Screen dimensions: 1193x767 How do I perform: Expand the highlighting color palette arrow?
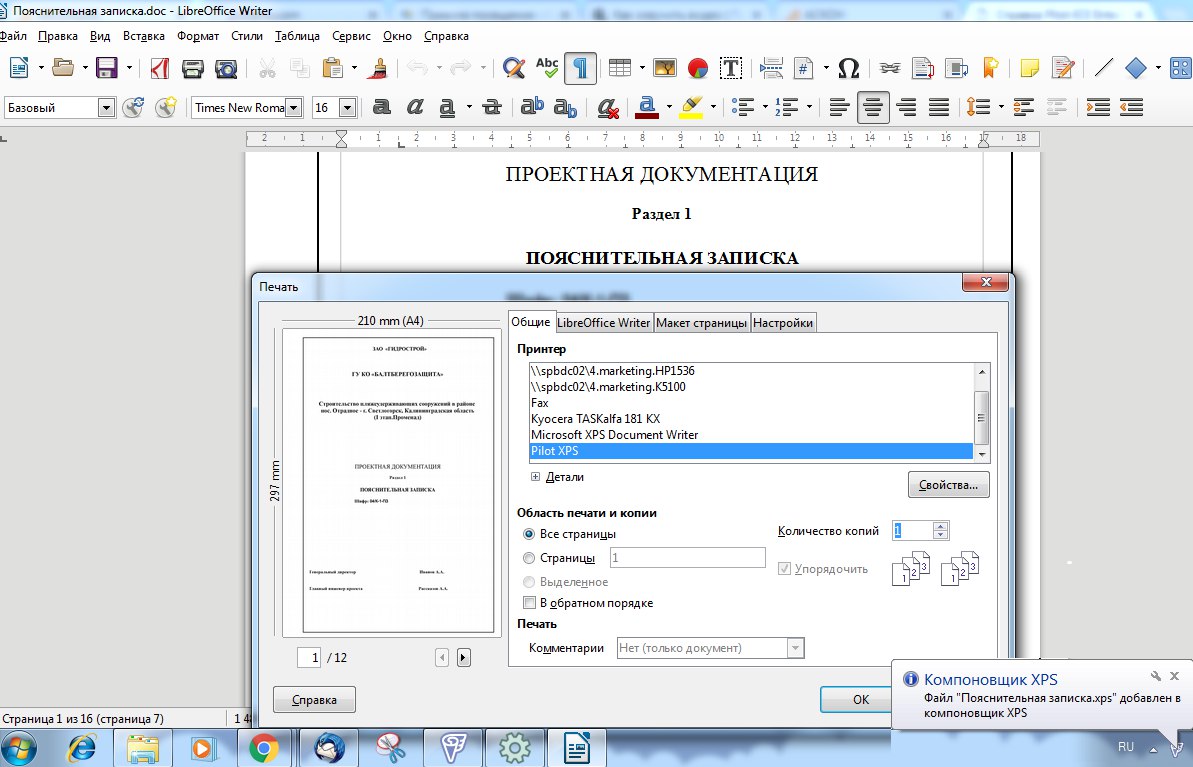pos(713,107)
